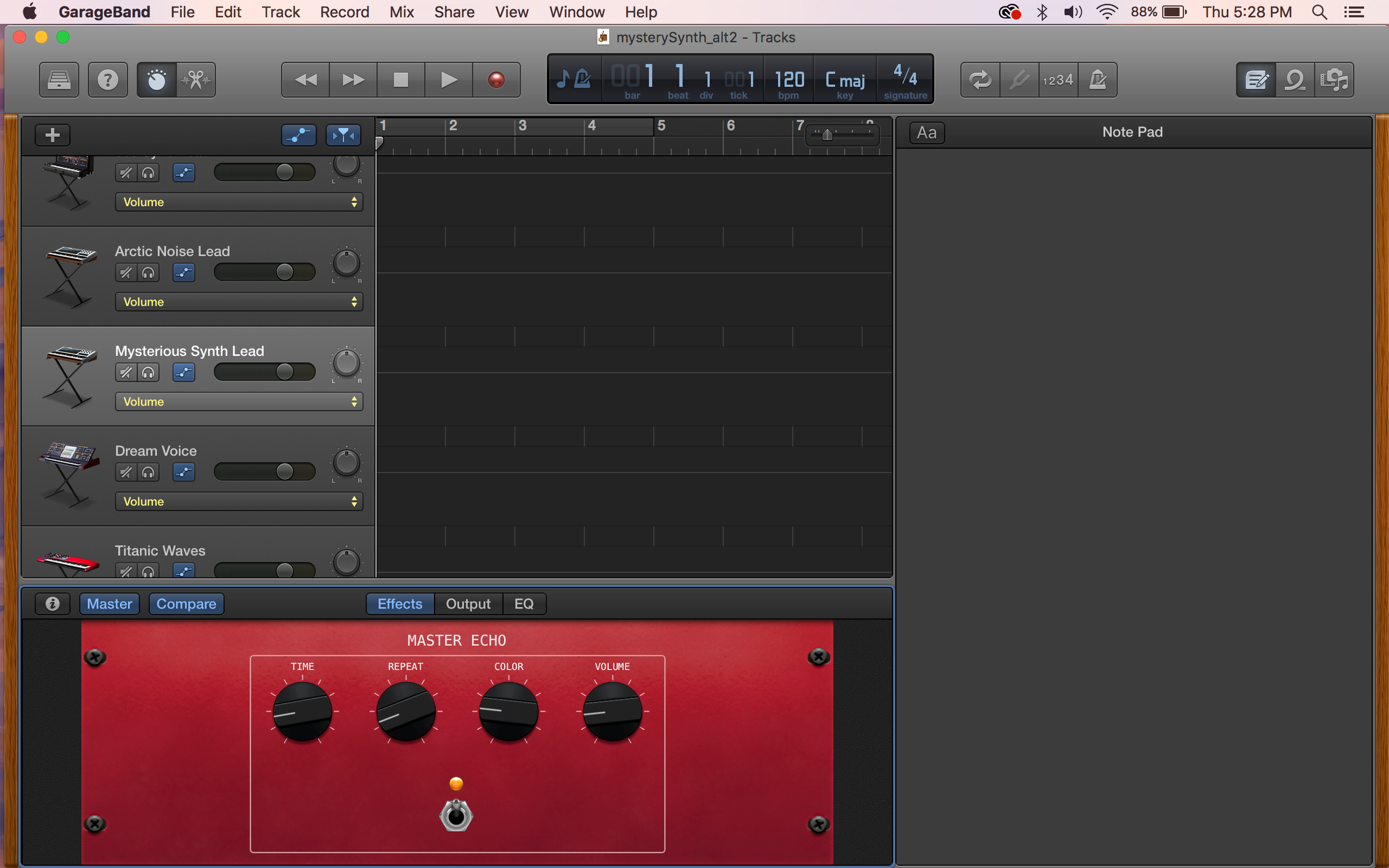Screen dimensions: 1389x868
Task: Switch to the Output tab
Action: coord(468,604)
